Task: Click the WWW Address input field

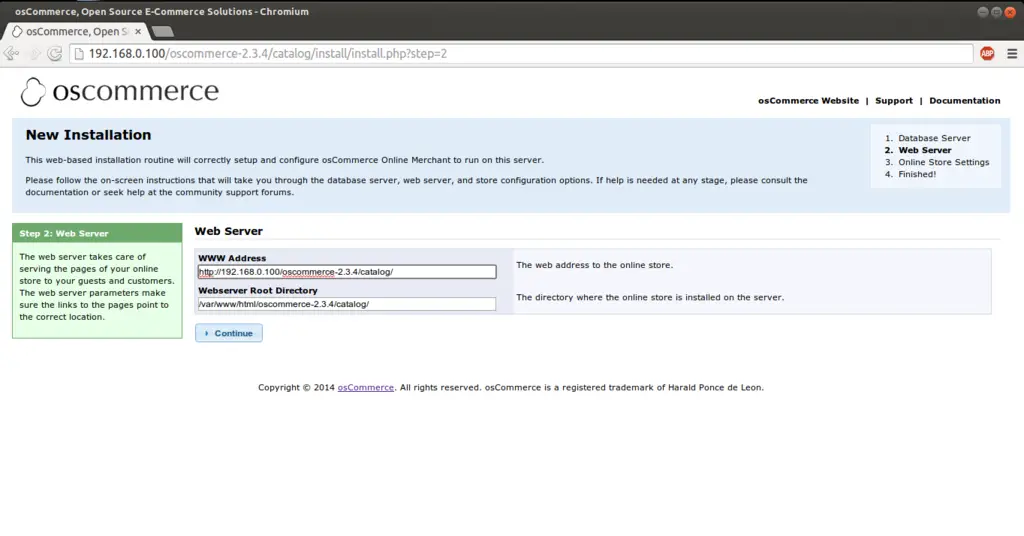Action: [x=347, y=272]
